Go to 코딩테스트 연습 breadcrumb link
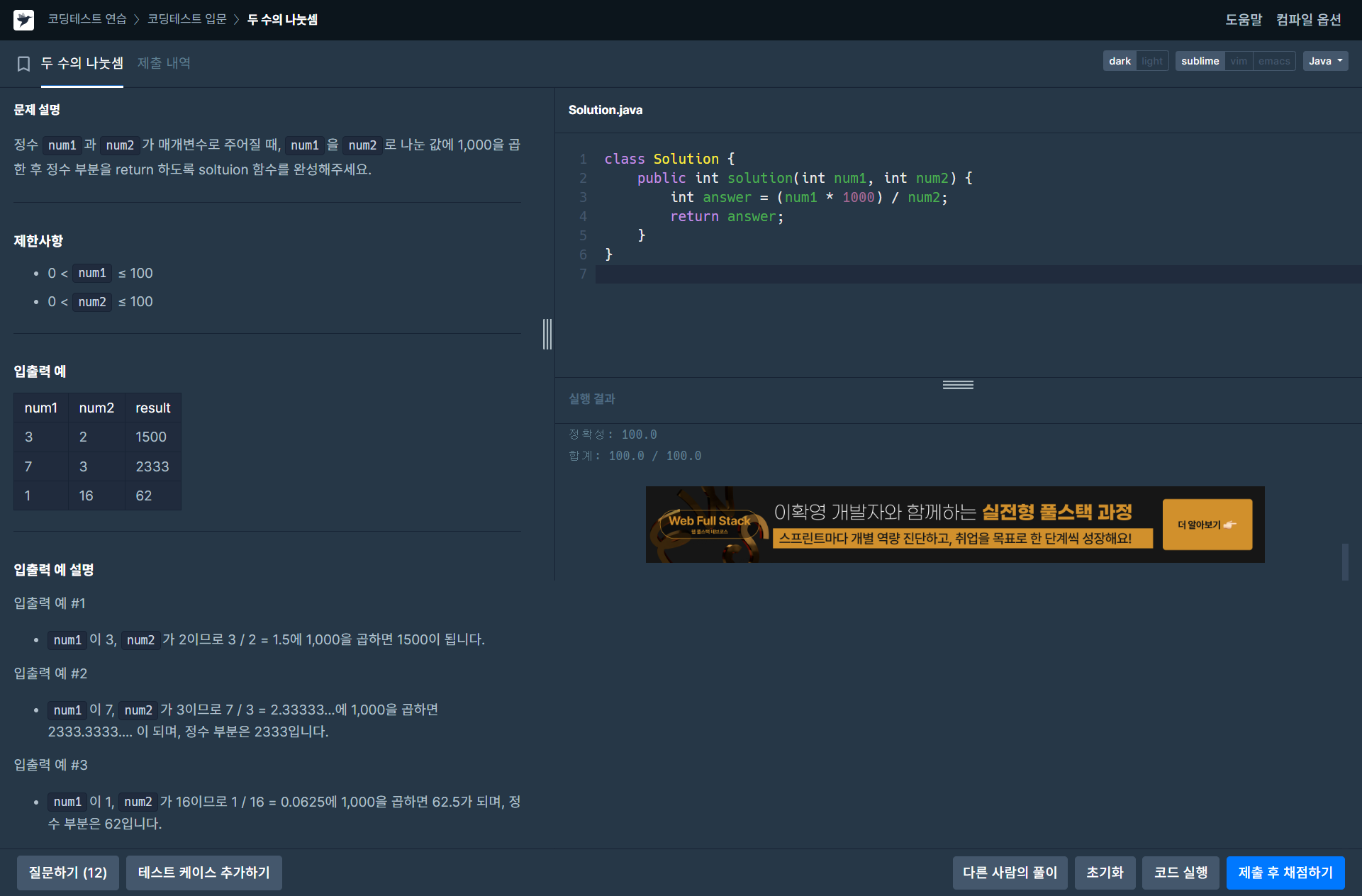 pos(86,19)
